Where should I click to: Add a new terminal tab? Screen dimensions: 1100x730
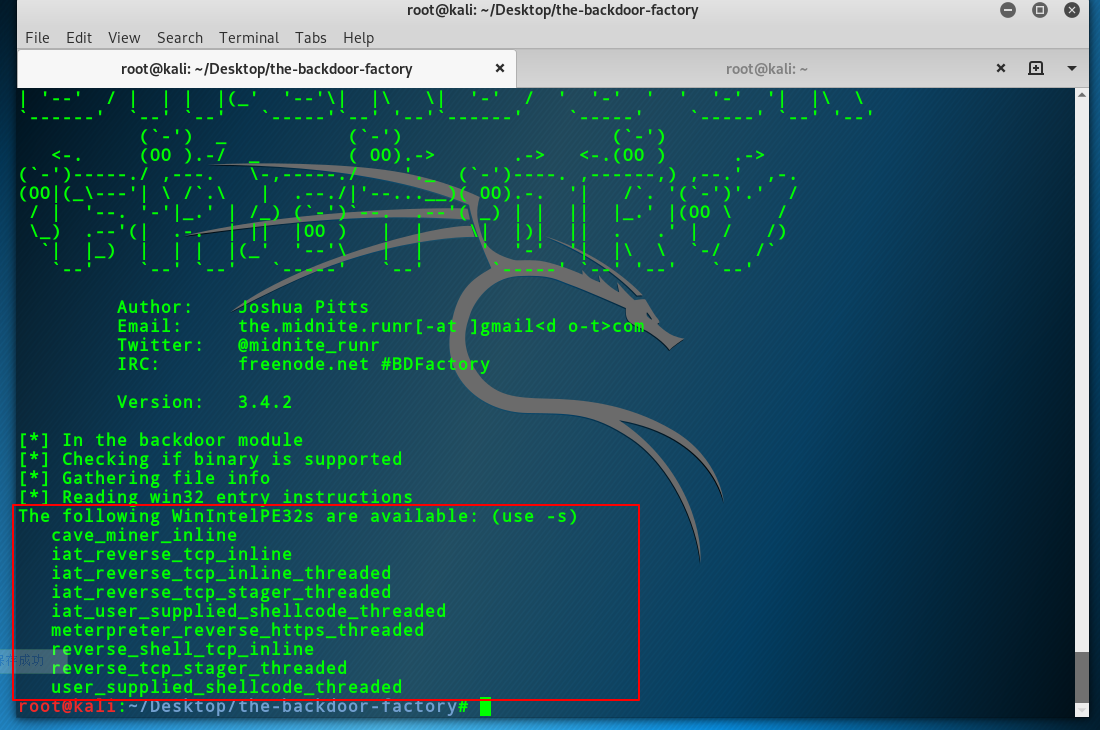click(x=1035, y=68)
